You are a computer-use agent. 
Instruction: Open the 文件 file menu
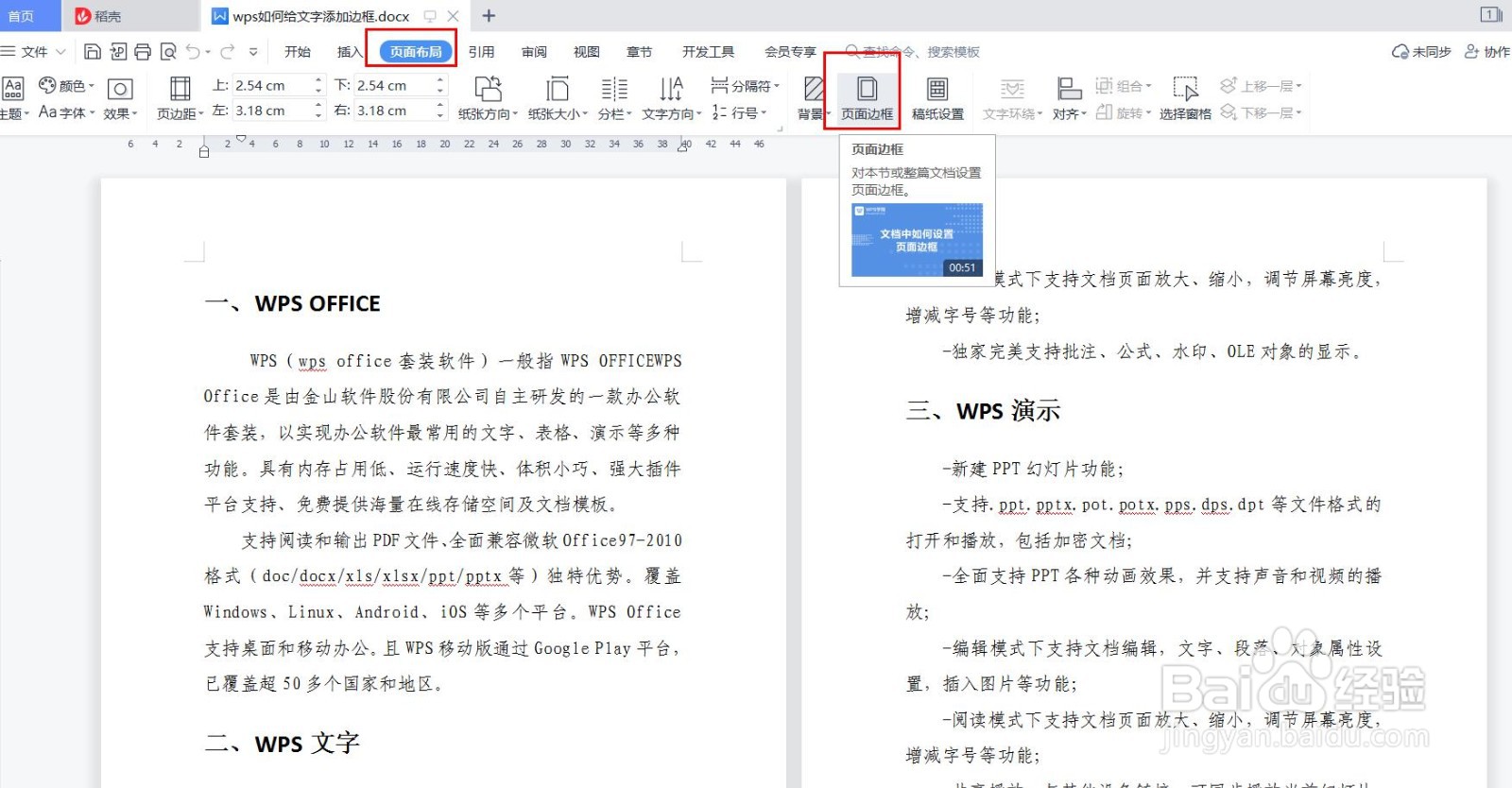pyautogui.click(x=33, y=52)
